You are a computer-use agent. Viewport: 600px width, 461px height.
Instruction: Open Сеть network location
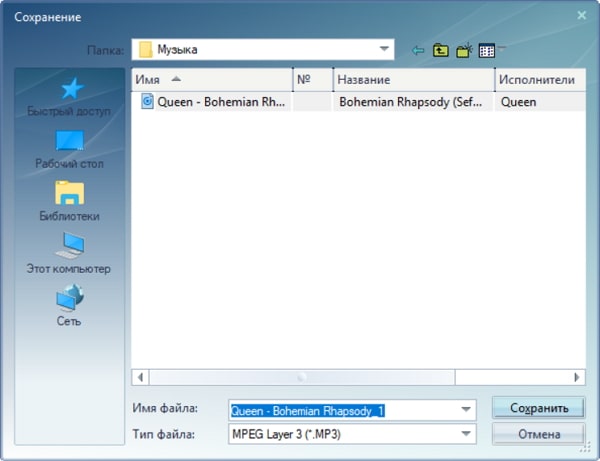point(69,305)
